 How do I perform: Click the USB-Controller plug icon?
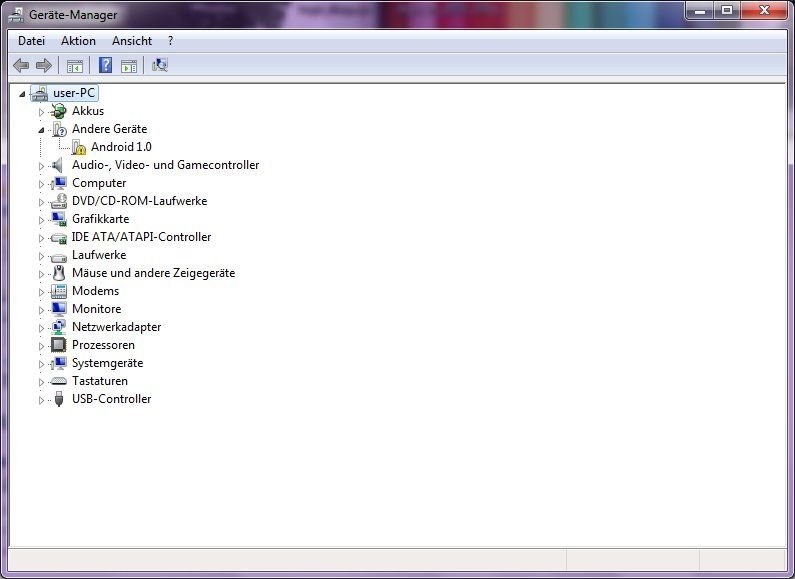click(x=59, y=399)
